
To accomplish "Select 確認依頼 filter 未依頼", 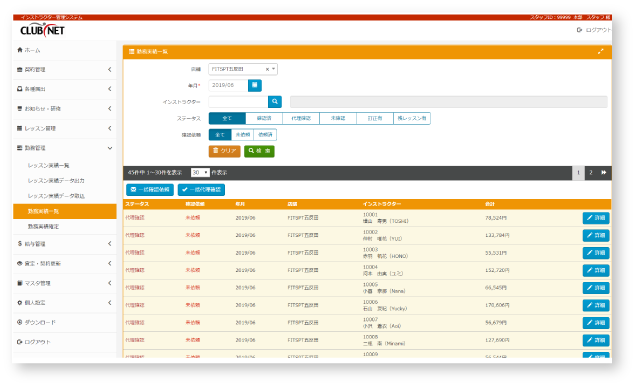I will (243, 135).
